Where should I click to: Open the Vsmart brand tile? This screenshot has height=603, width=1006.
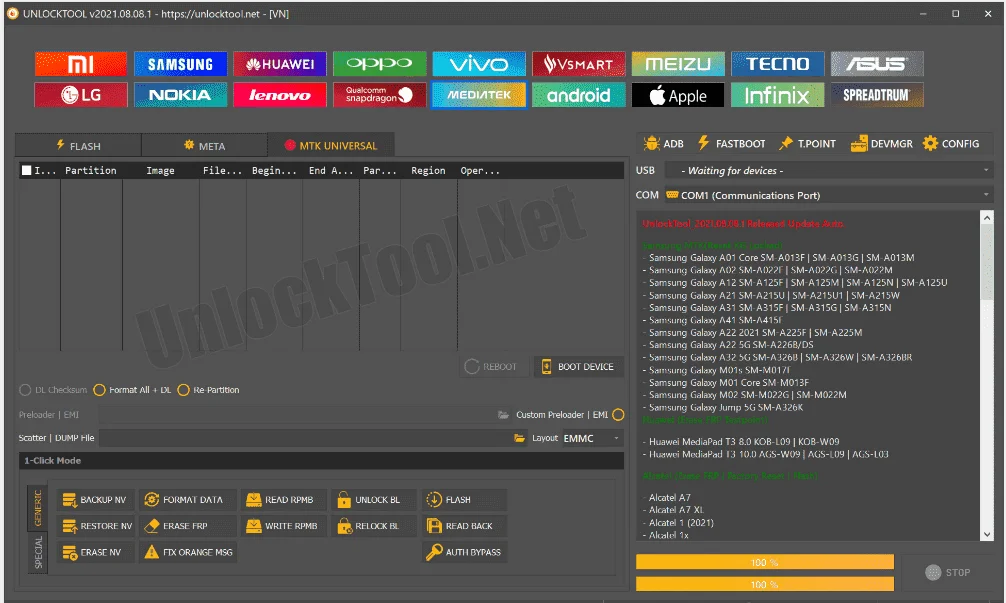pos(579,64)
